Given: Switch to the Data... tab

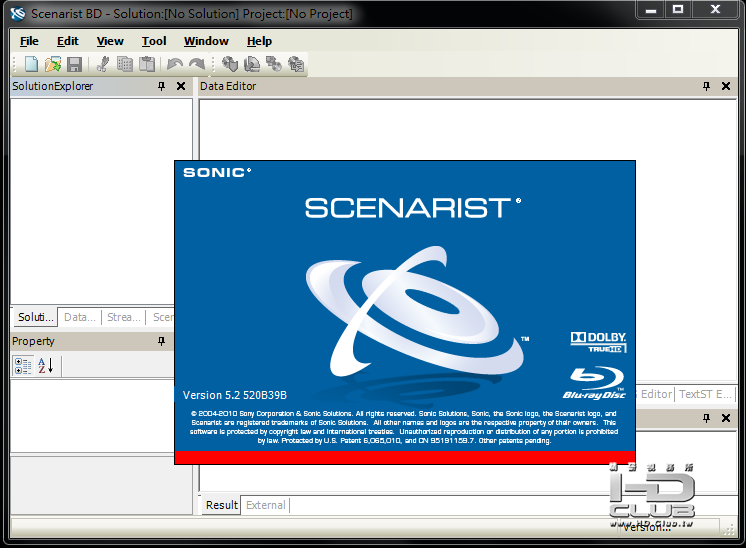Looking at the screenshot, I should click(79, 317).
